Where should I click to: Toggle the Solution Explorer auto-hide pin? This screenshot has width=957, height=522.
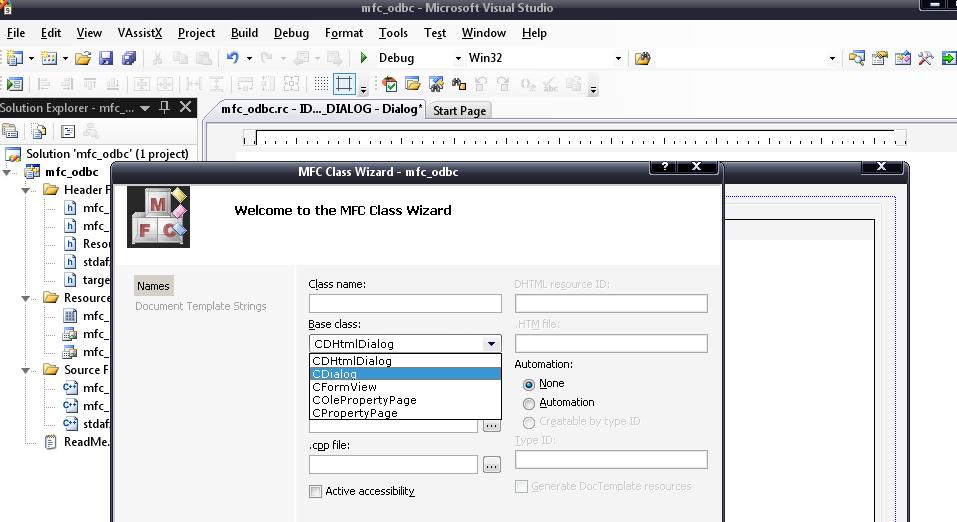(x=164, y=107)
